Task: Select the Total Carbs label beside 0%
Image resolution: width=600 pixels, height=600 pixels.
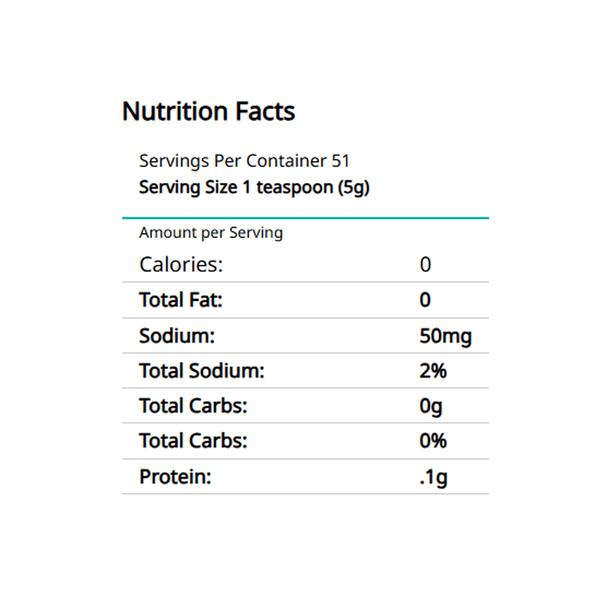Action: click(193, 441)
